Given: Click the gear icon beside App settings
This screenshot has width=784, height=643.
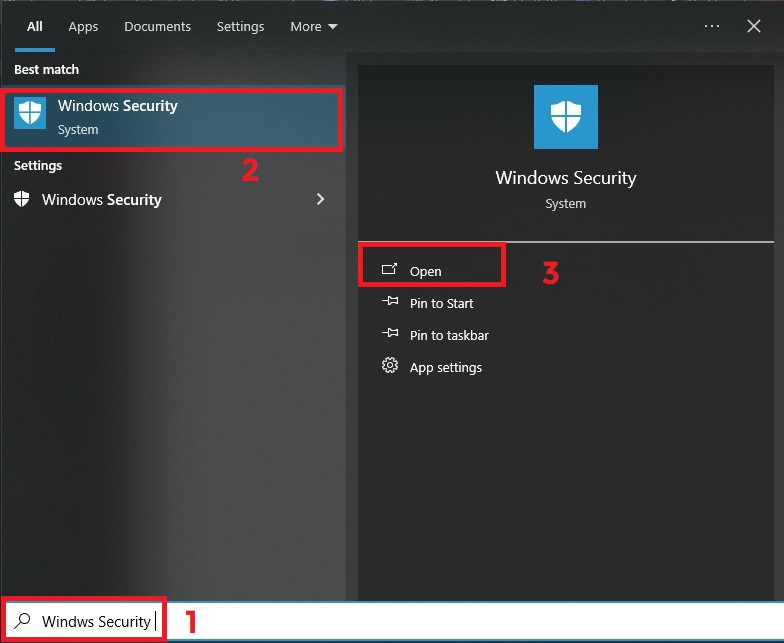Looking at the screenshot, I should click(x=390, y=366).
